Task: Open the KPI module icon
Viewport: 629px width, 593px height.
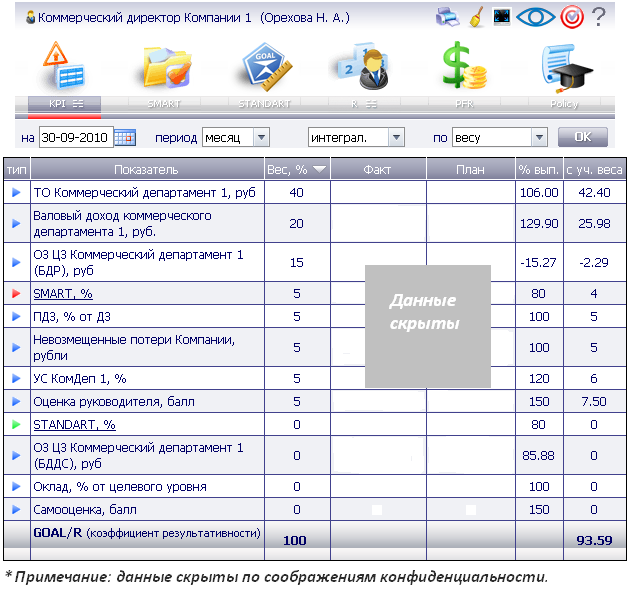Action: click(64, 67)
